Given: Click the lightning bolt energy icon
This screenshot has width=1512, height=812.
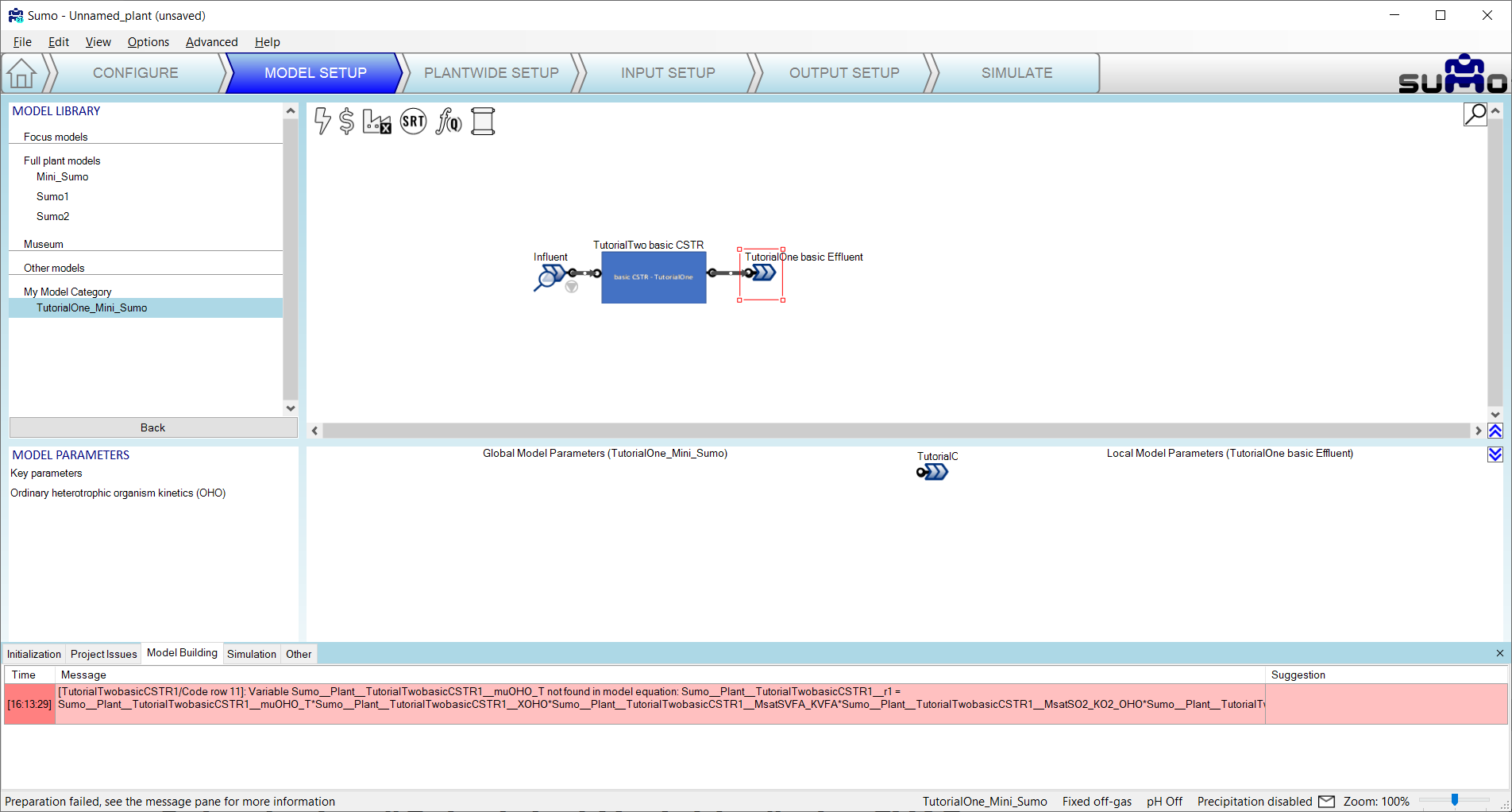Looking at the screenshot, I should coord(322,121).
